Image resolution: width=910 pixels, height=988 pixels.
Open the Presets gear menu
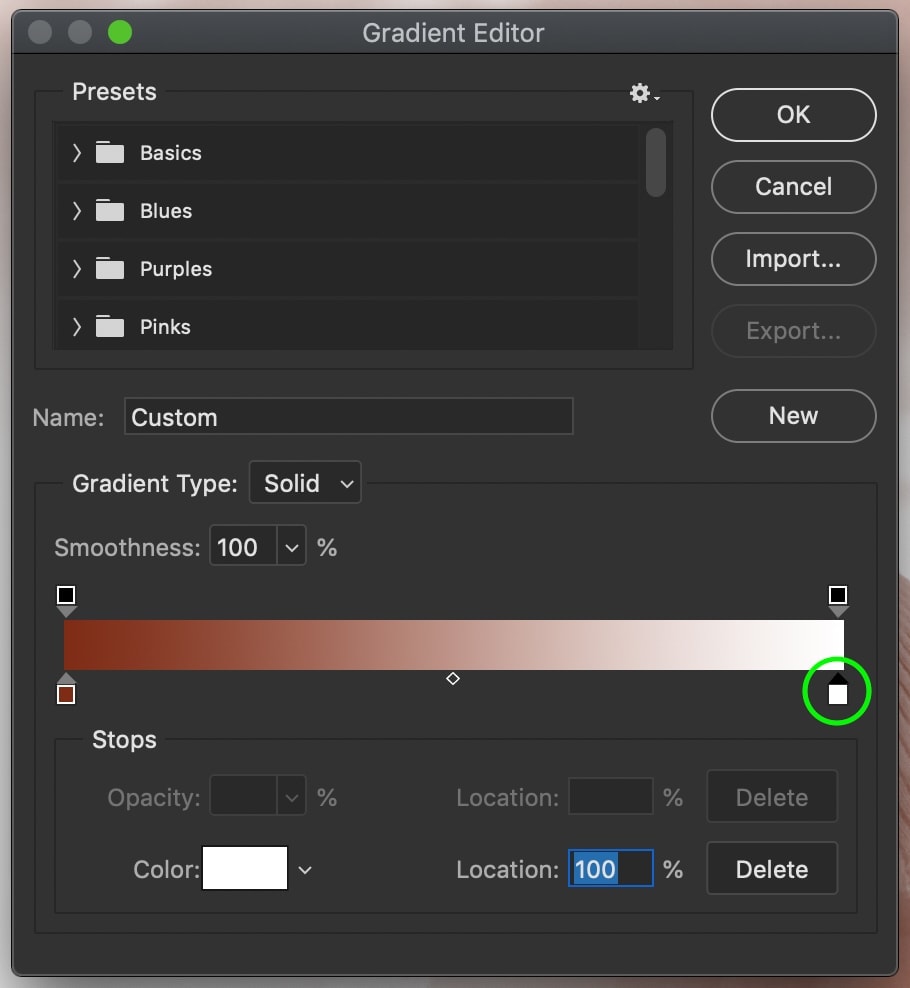tap(644, 93)
